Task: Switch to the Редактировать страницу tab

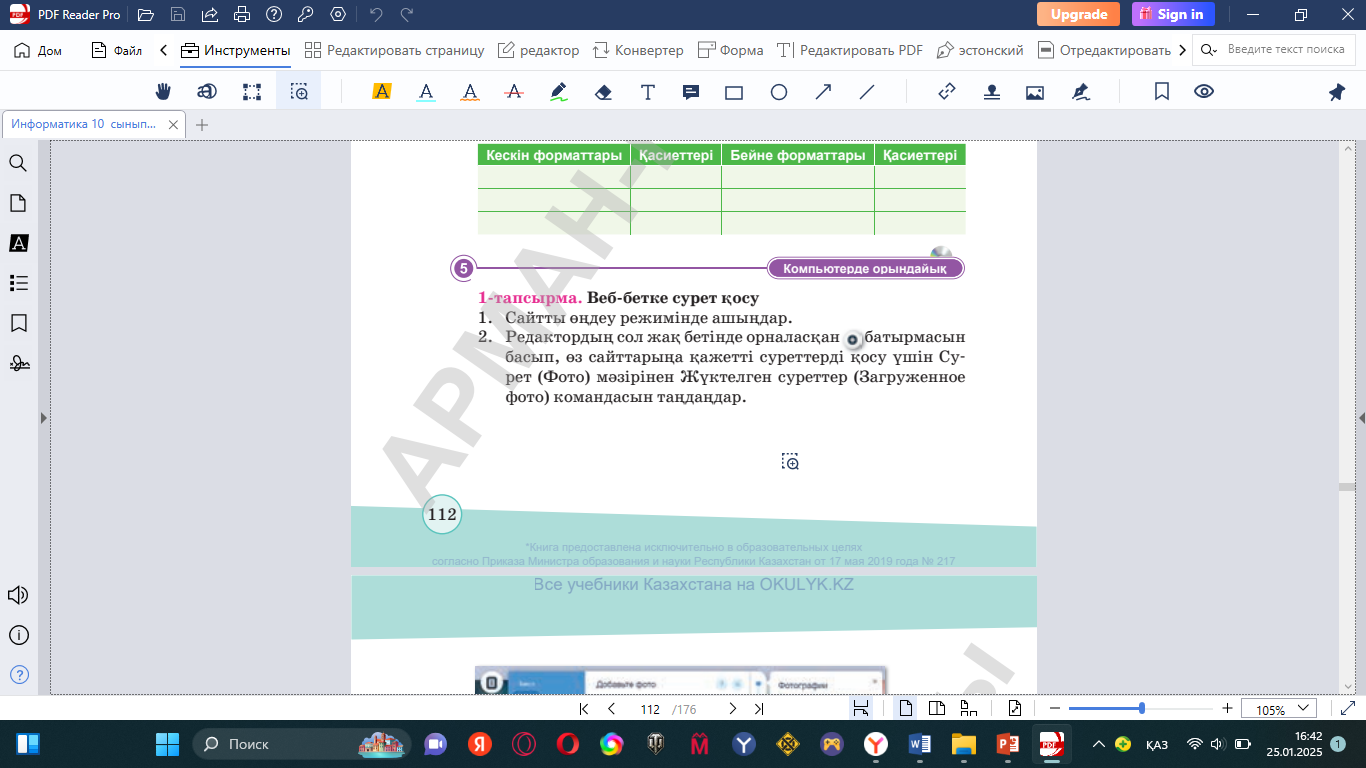Action: tap(394, 50)
